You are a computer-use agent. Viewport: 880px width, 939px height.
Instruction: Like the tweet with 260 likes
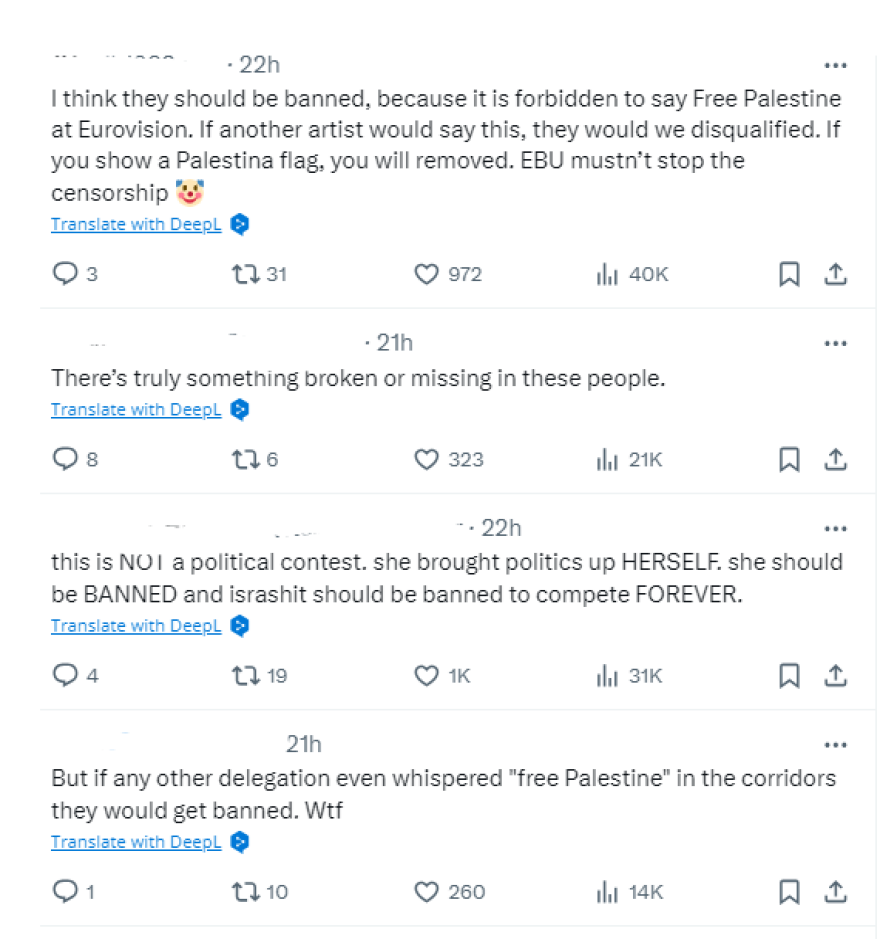pyautogui.click(x=427, y=892)
